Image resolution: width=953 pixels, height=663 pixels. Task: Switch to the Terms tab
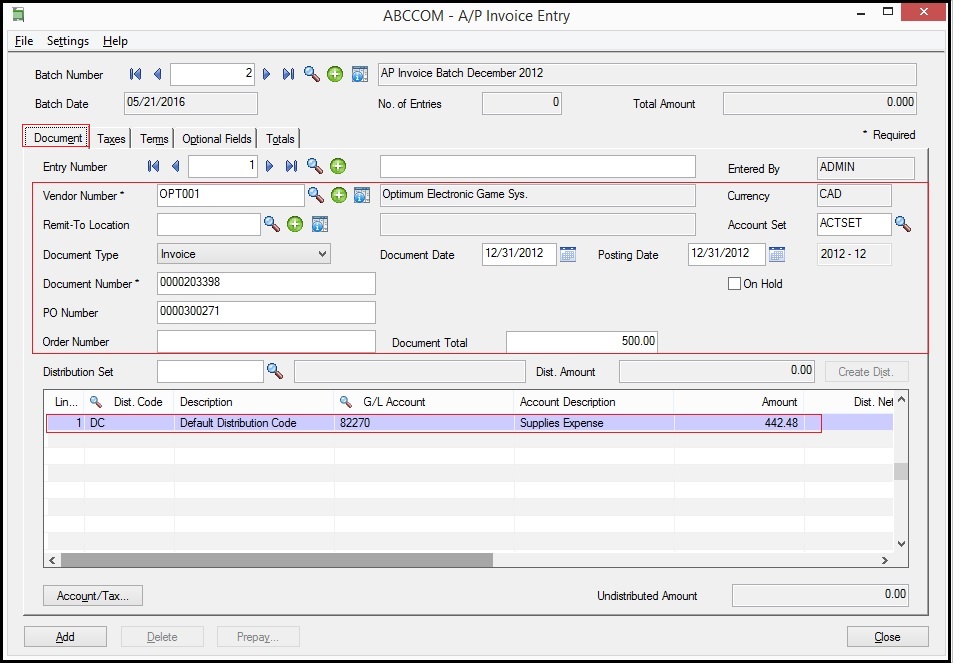point(154,139)
